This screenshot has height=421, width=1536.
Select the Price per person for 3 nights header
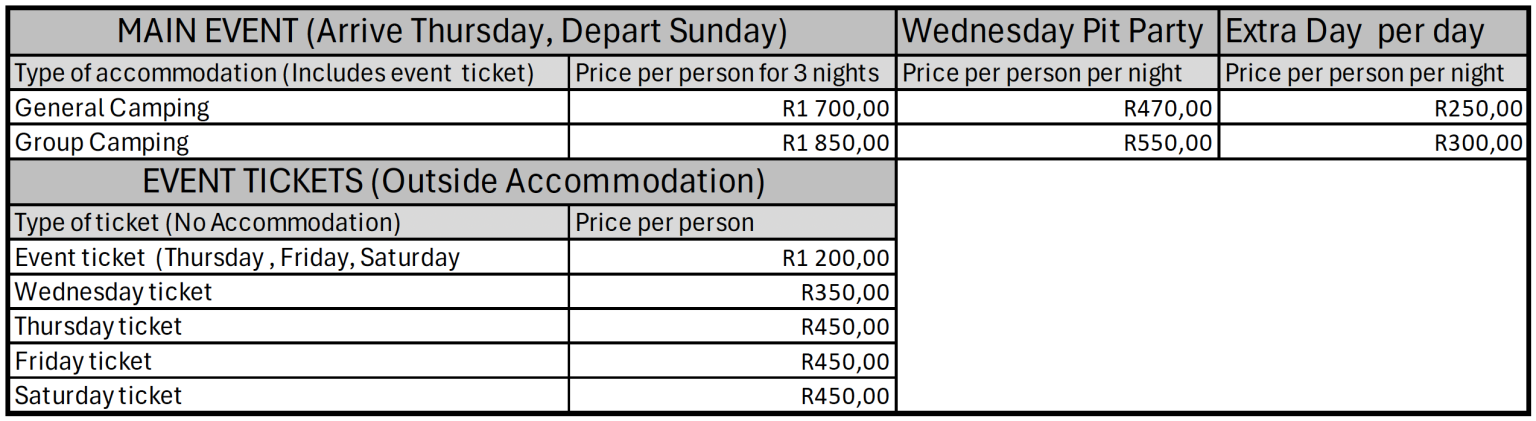tap(726, 73)
